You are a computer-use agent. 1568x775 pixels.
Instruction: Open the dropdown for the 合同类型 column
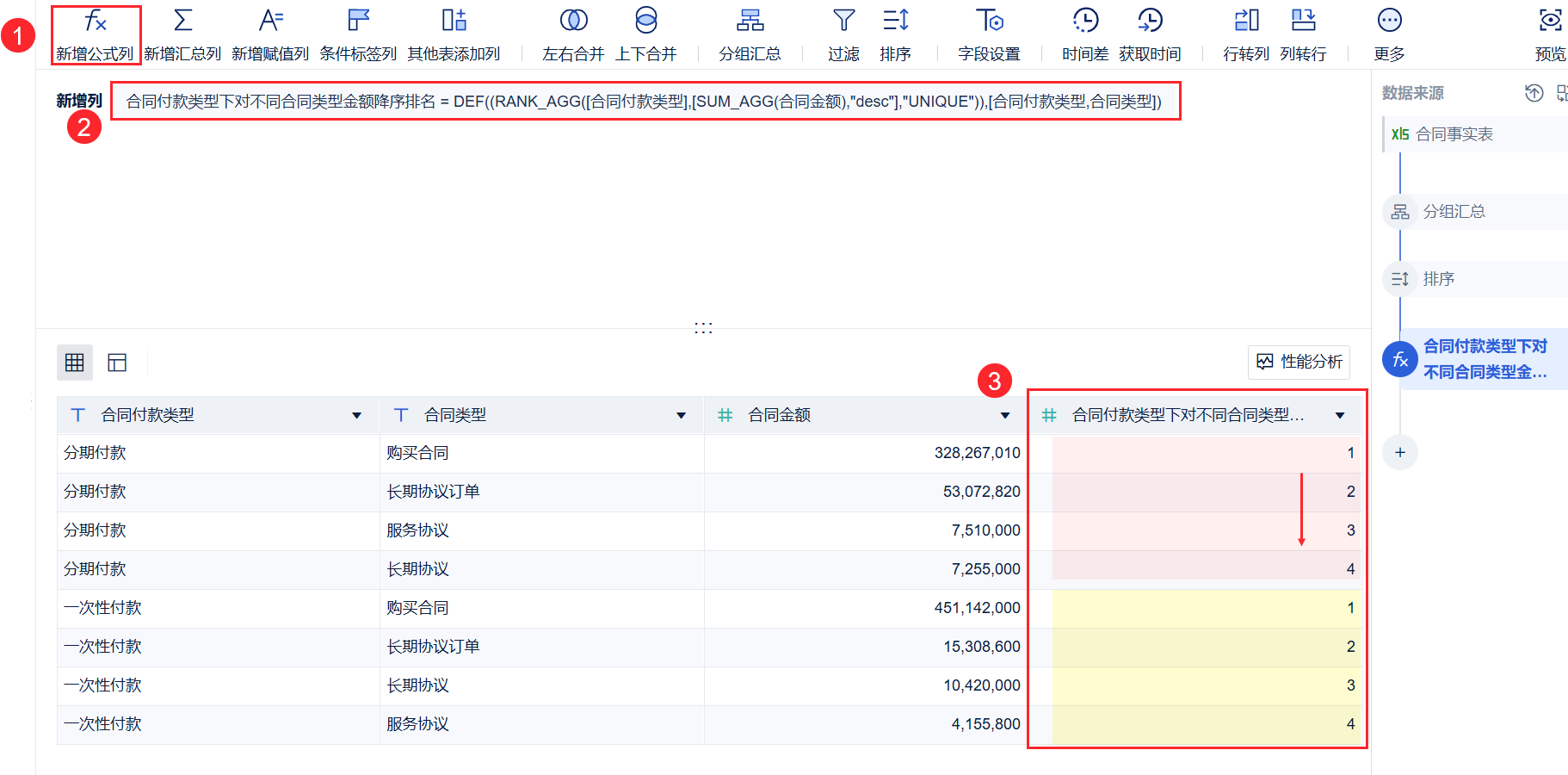681,416
